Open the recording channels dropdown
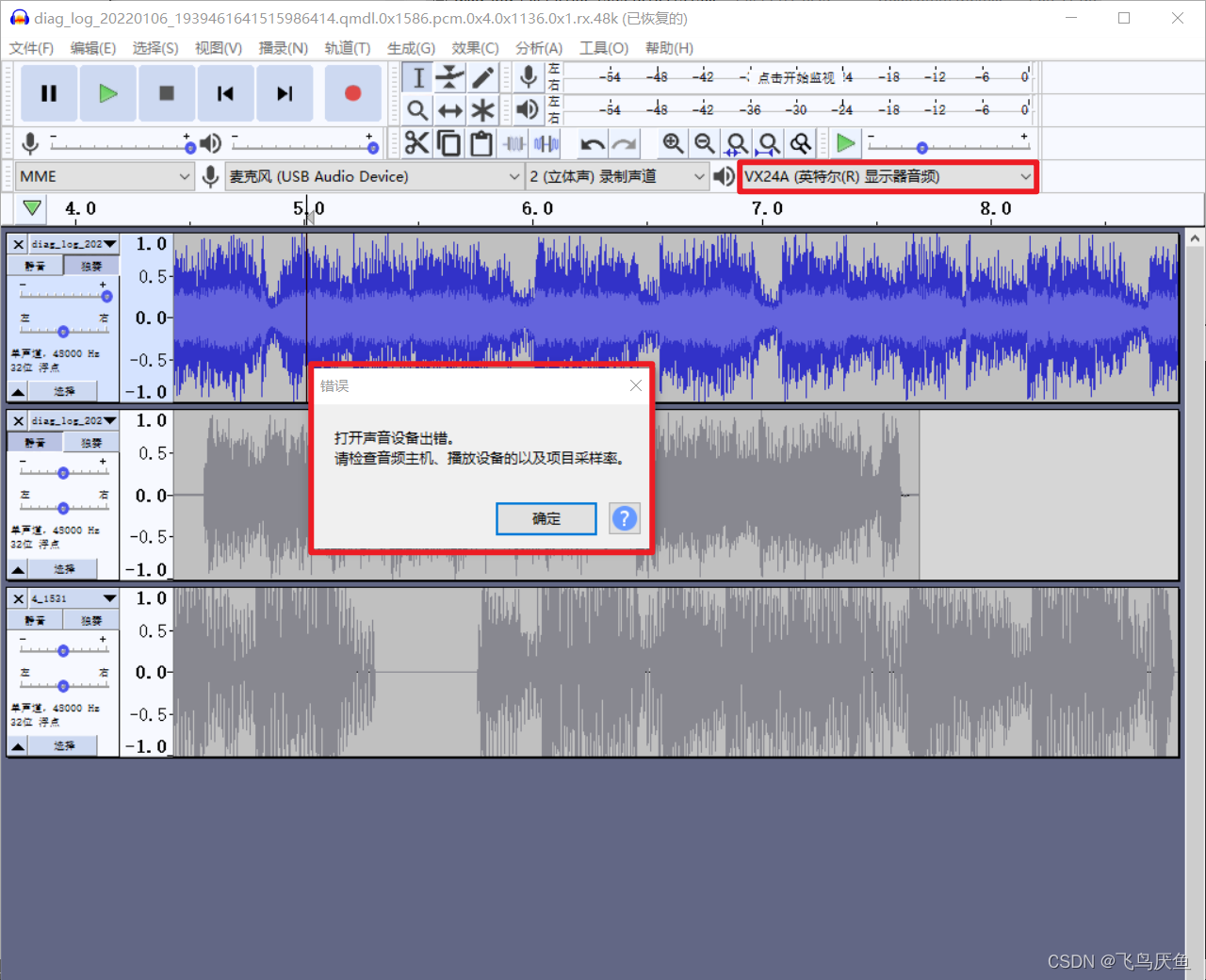This screenshot has width=1206, height=980. click(x=617, y=176)
